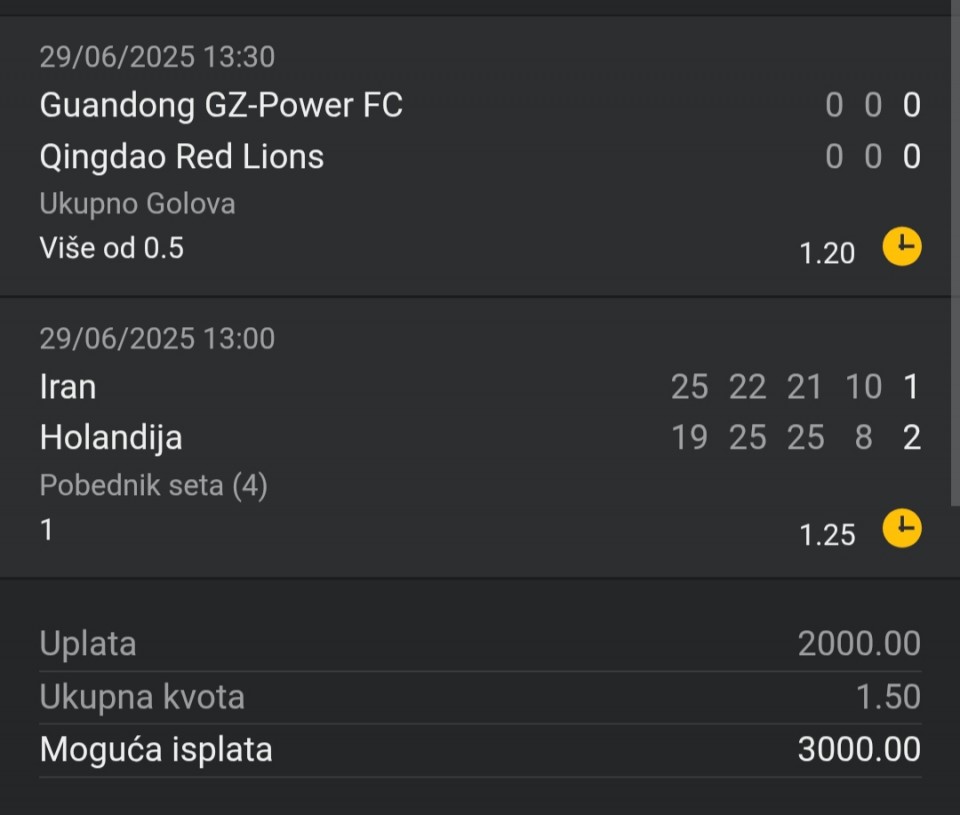960x815 pixels.
Task: Click Holandija's sets won total 2
Action: click(912, 438)
